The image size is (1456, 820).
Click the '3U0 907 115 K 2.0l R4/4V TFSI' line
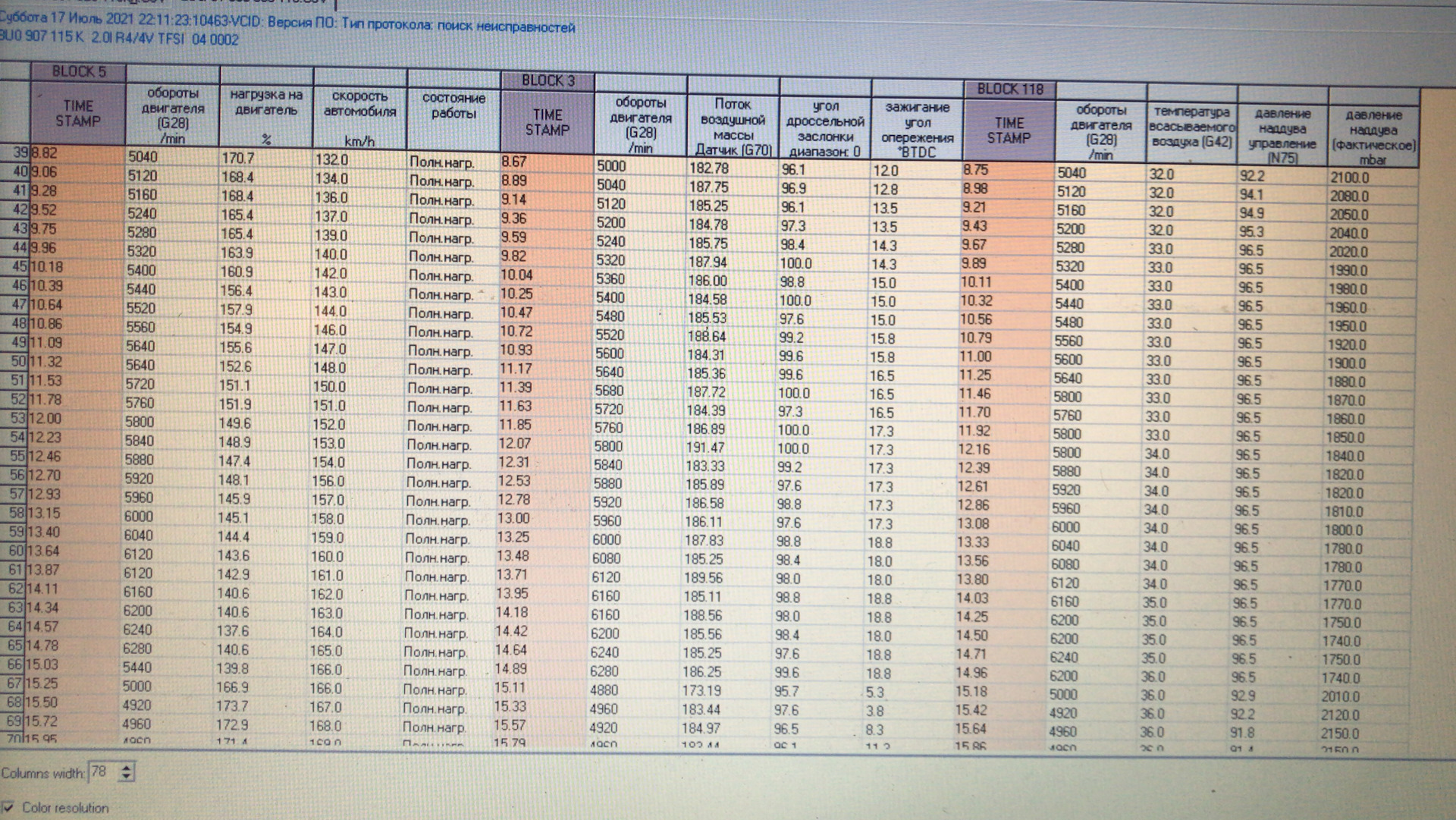click(119, 39)
